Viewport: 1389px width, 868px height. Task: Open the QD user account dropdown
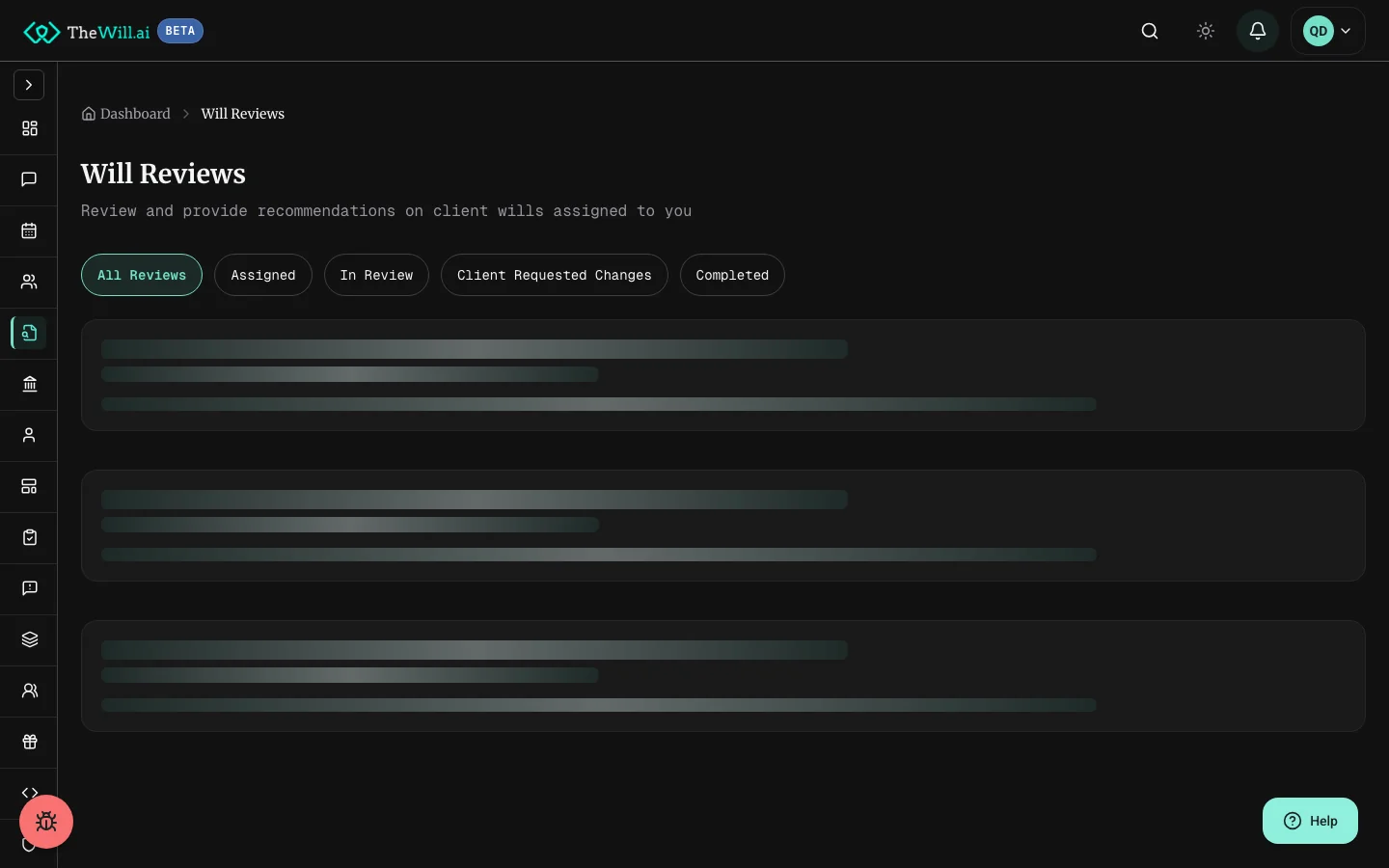[x=1328, y=31]
